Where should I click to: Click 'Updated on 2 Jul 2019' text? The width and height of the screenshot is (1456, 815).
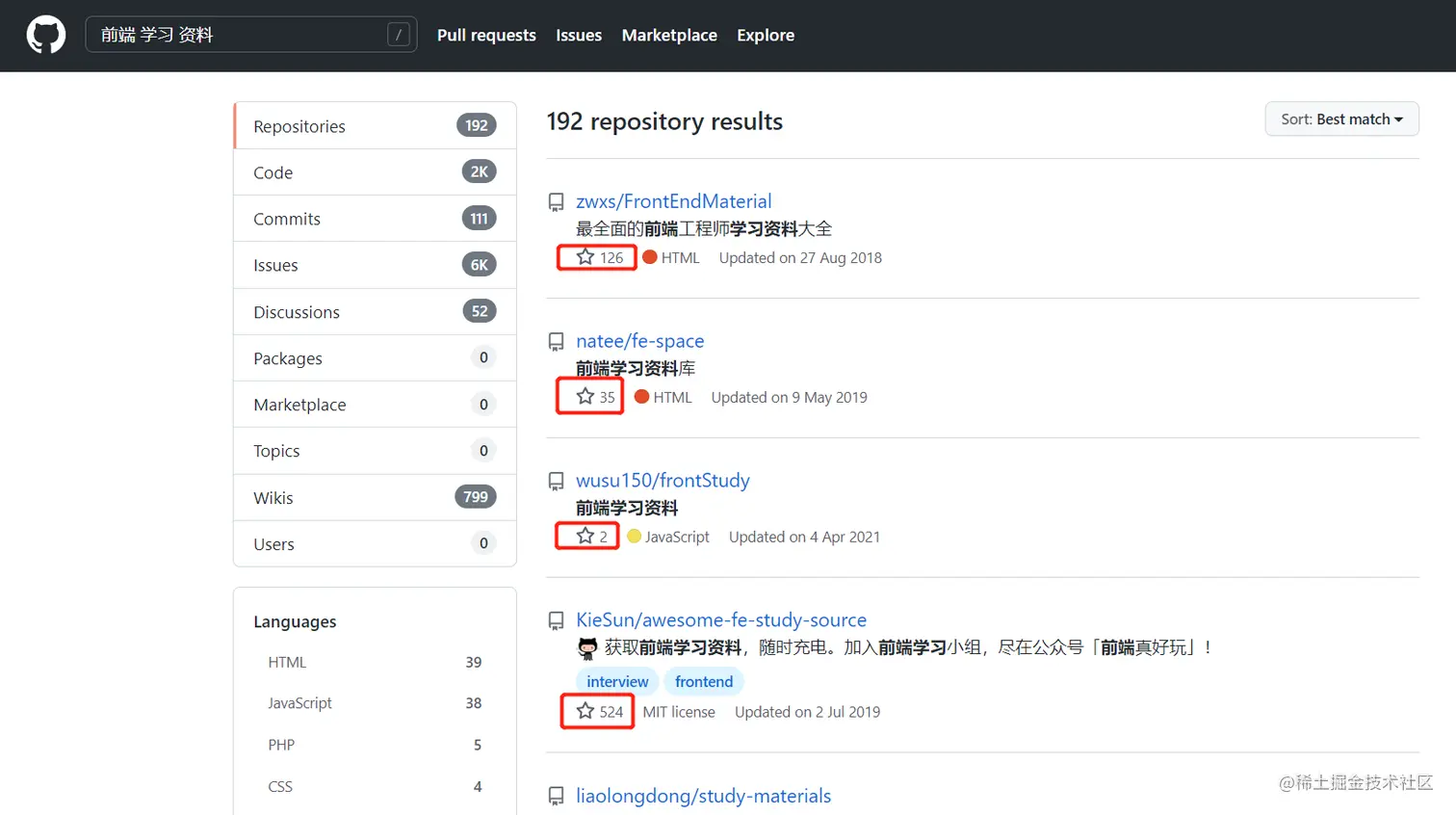tap(807, 712)
